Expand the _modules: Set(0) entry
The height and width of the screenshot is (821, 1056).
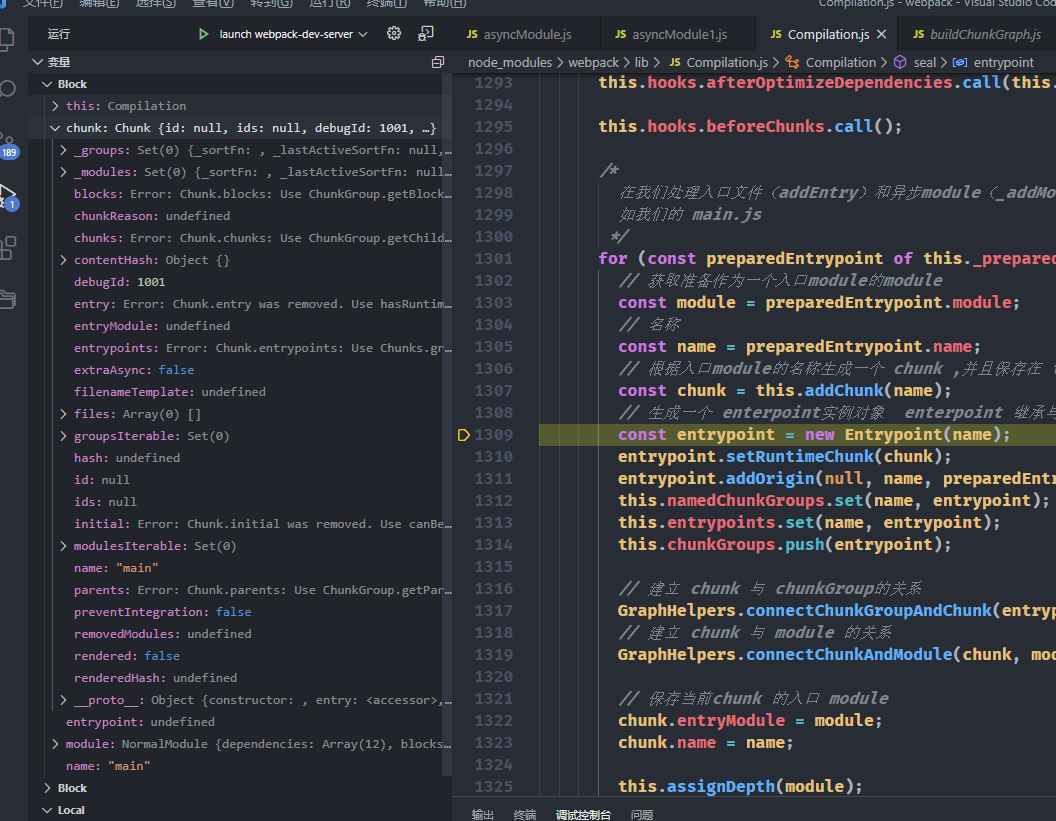click(x=63, y=172)
